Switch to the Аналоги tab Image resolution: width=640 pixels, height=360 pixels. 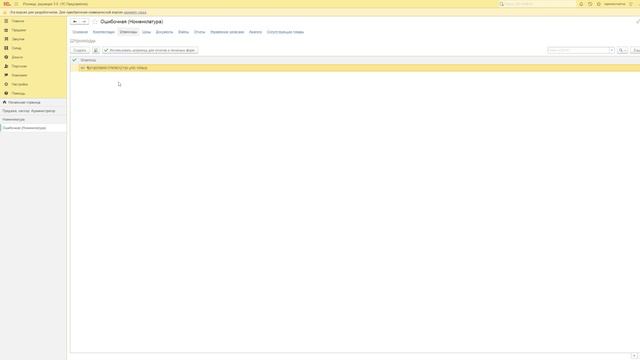[256, 32]
